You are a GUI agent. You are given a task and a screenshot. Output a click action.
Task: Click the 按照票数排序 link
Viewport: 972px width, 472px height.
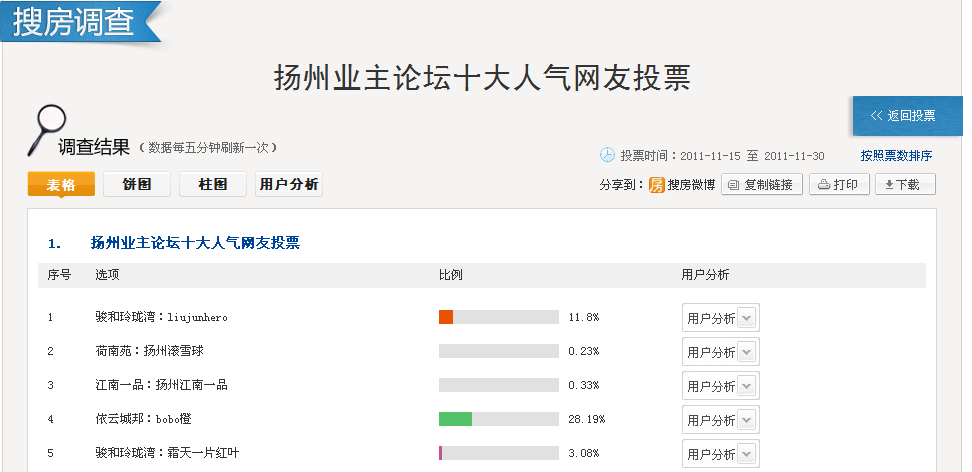click(x=896, y=156)
